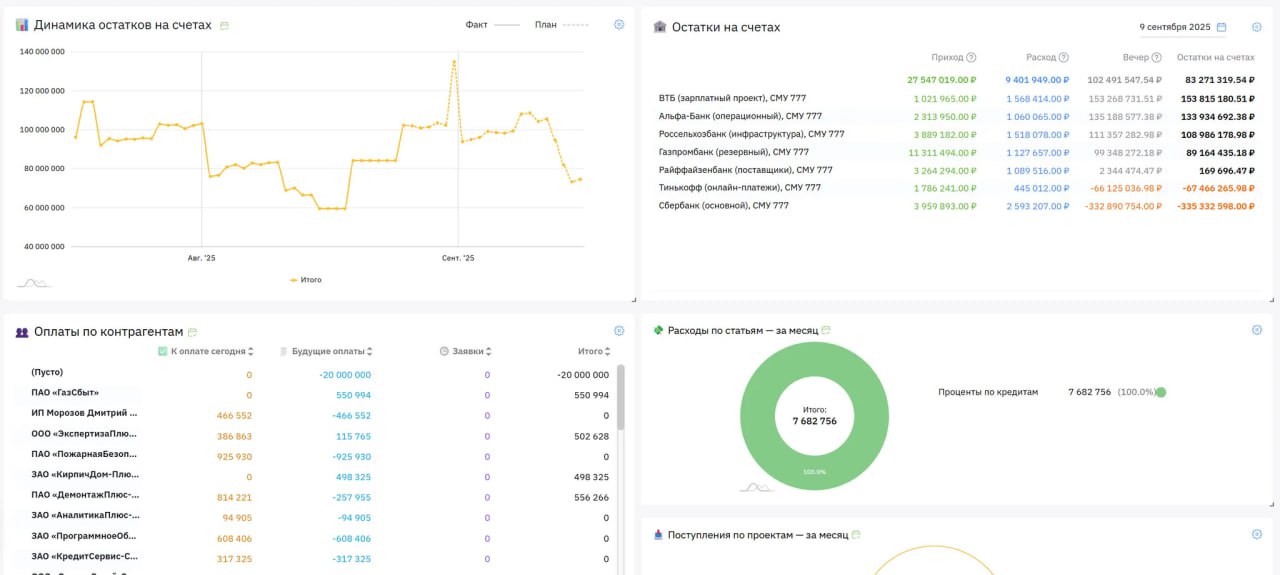The height and width of the screenshot is (575, 1280).
Task: Open settings gear of Поступления по проектам widget
Action: tap(1257, 534)
